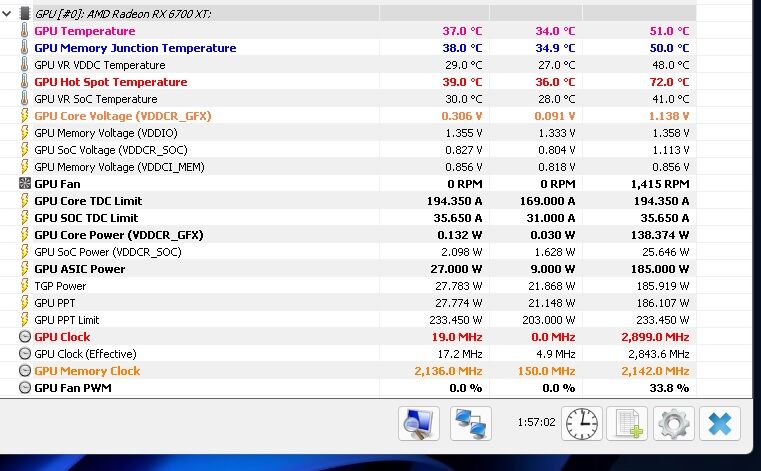Close sensors with the blue X button
761x471 pixels.
click(x=720, y=423)
